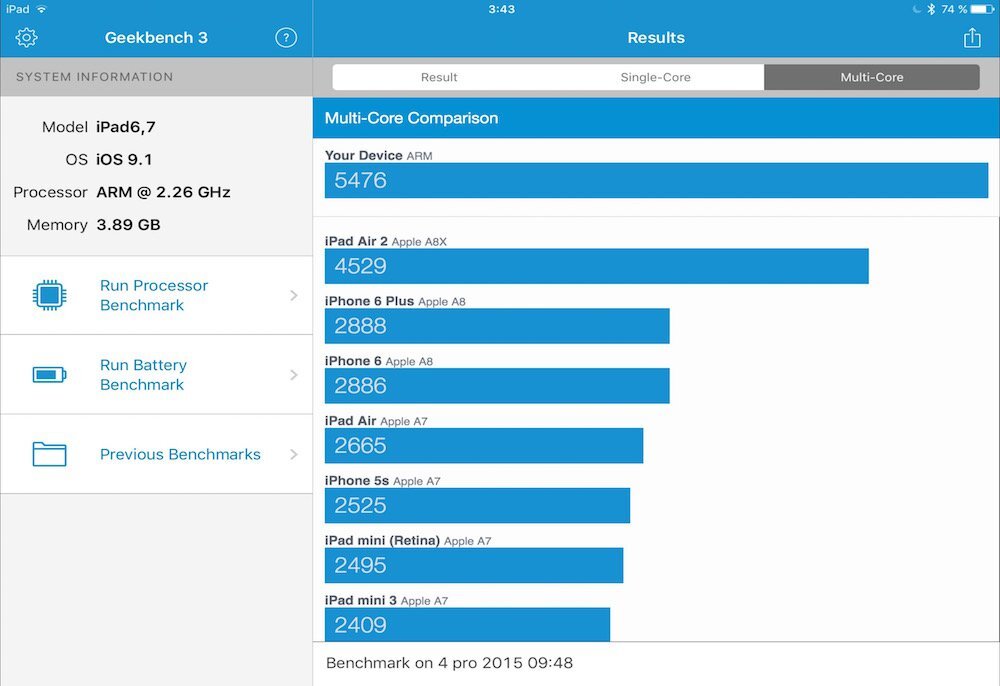
Task: Expand Run Processor Benchmark via its chevron
Action: pos(293,294)
